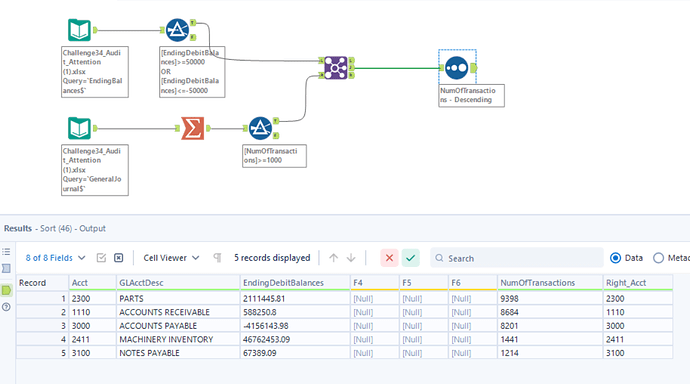This screenshot has width=690, height=384.
Task: Click the NumOfTransactions column header
Action: [x=550, y=283]
